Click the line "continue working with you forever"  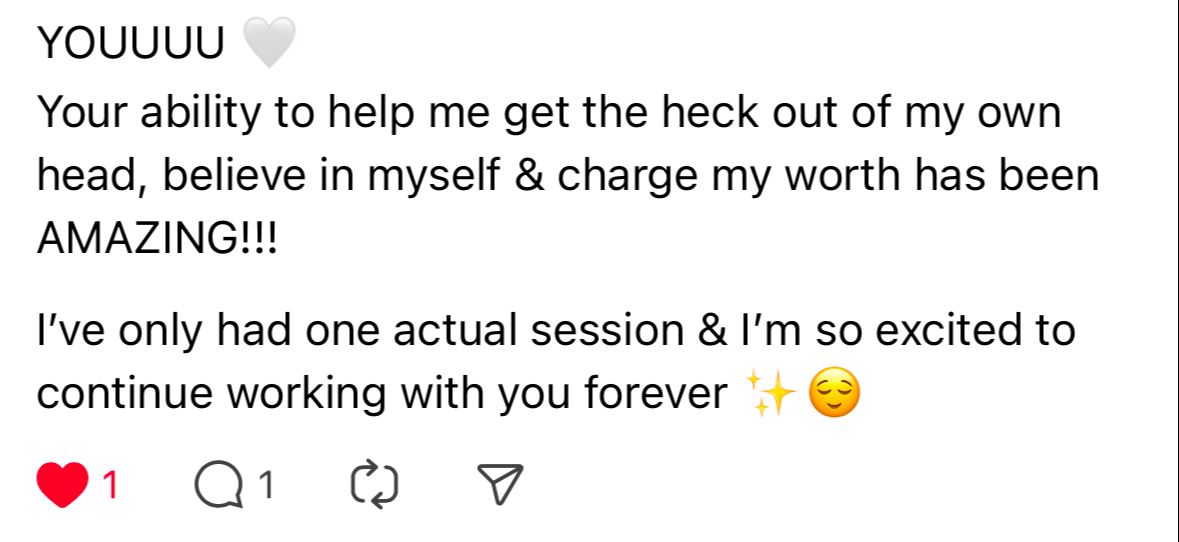(382, 395)
